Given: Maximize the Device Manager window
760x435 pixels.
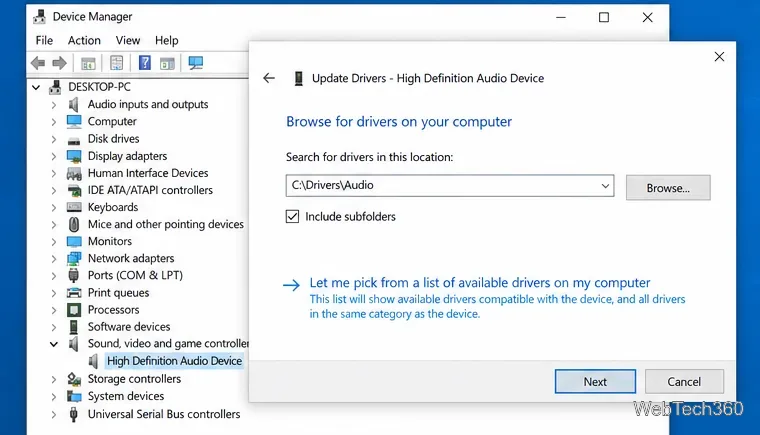Looking at the screenshot, I should pyautogui.click(x=604, y=17).
